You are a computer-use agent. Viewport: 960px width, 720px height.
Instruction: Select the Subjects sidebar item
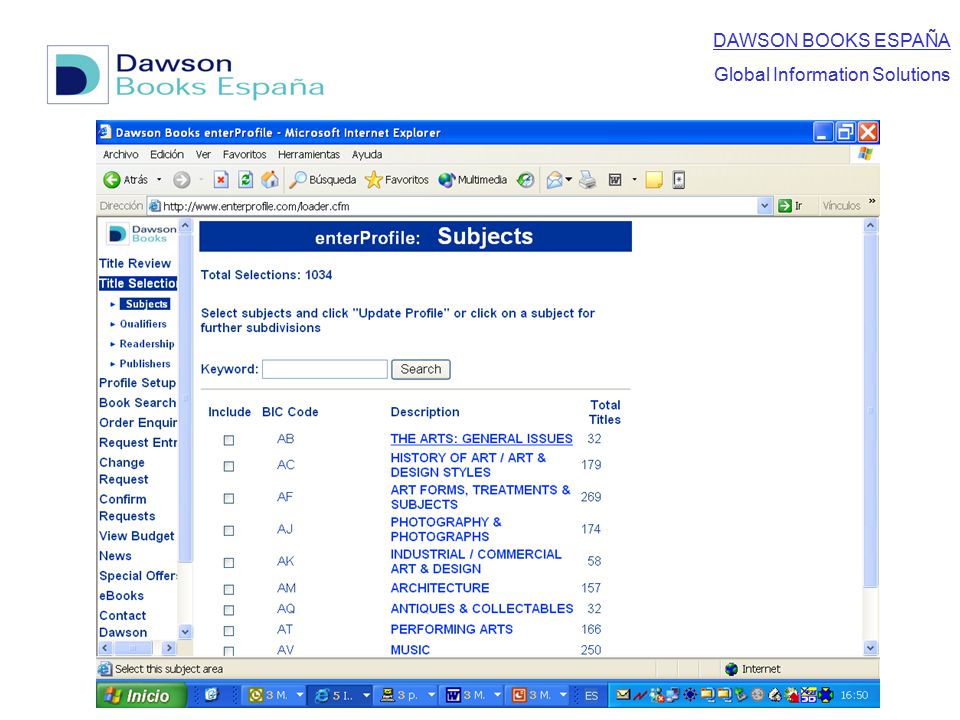[146, 304]
